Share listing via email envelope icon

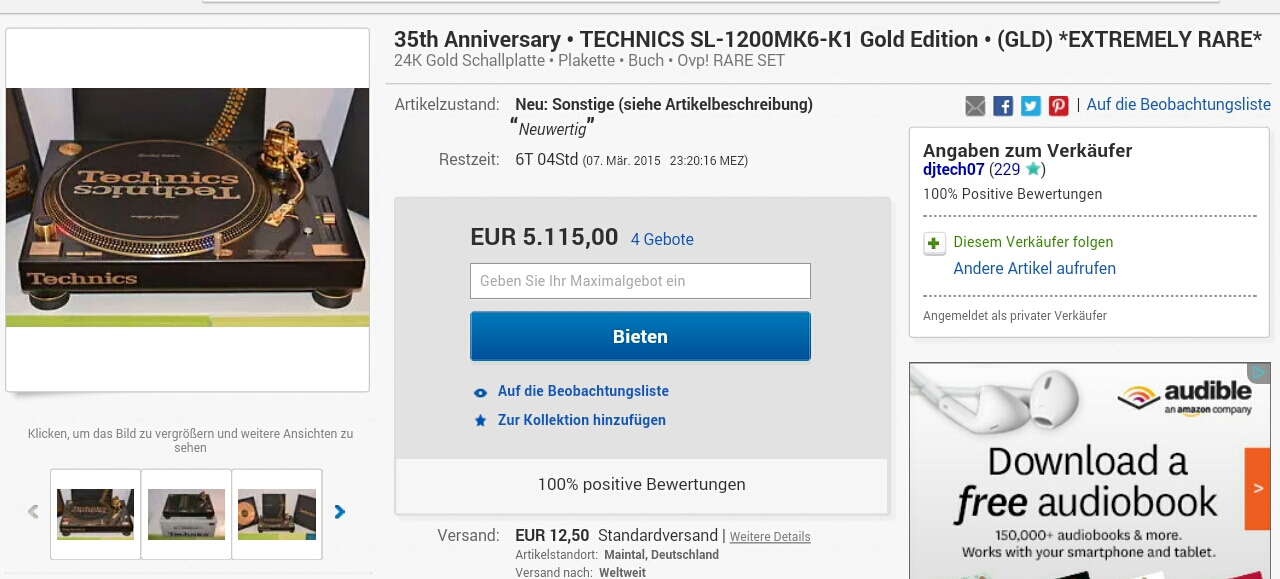pos(975,106)
